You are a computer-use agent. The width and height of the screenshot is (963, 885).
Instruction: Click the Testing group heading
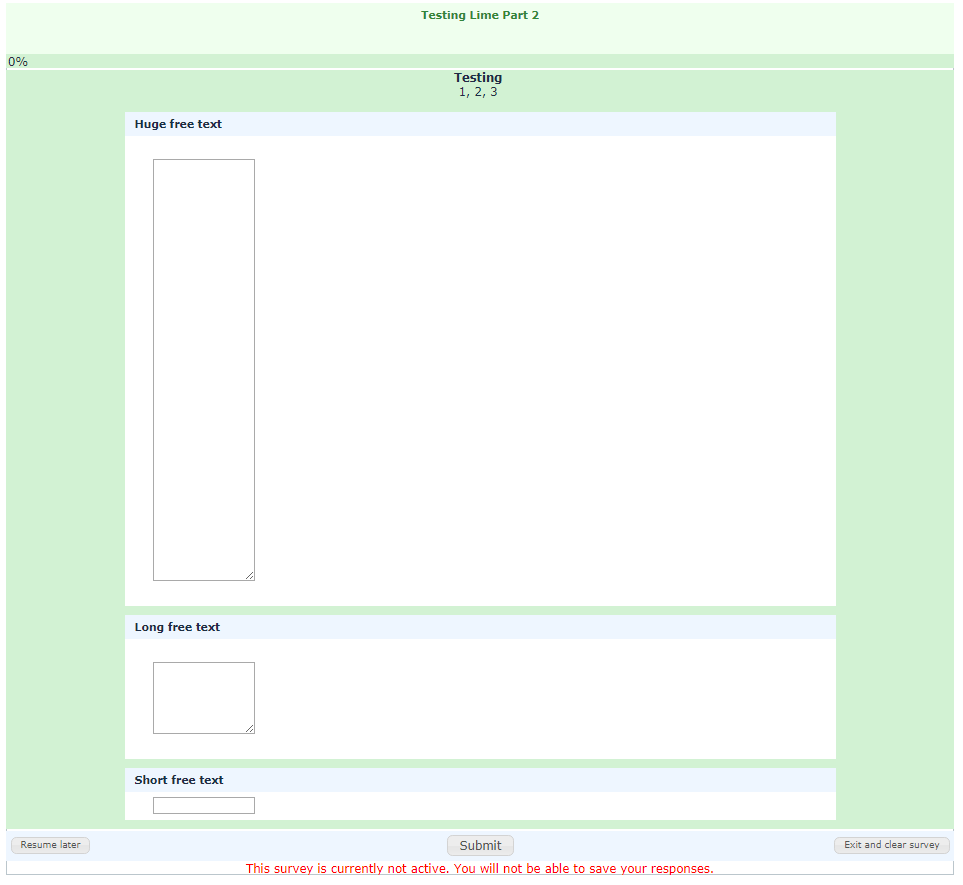(x=478, y=77)
